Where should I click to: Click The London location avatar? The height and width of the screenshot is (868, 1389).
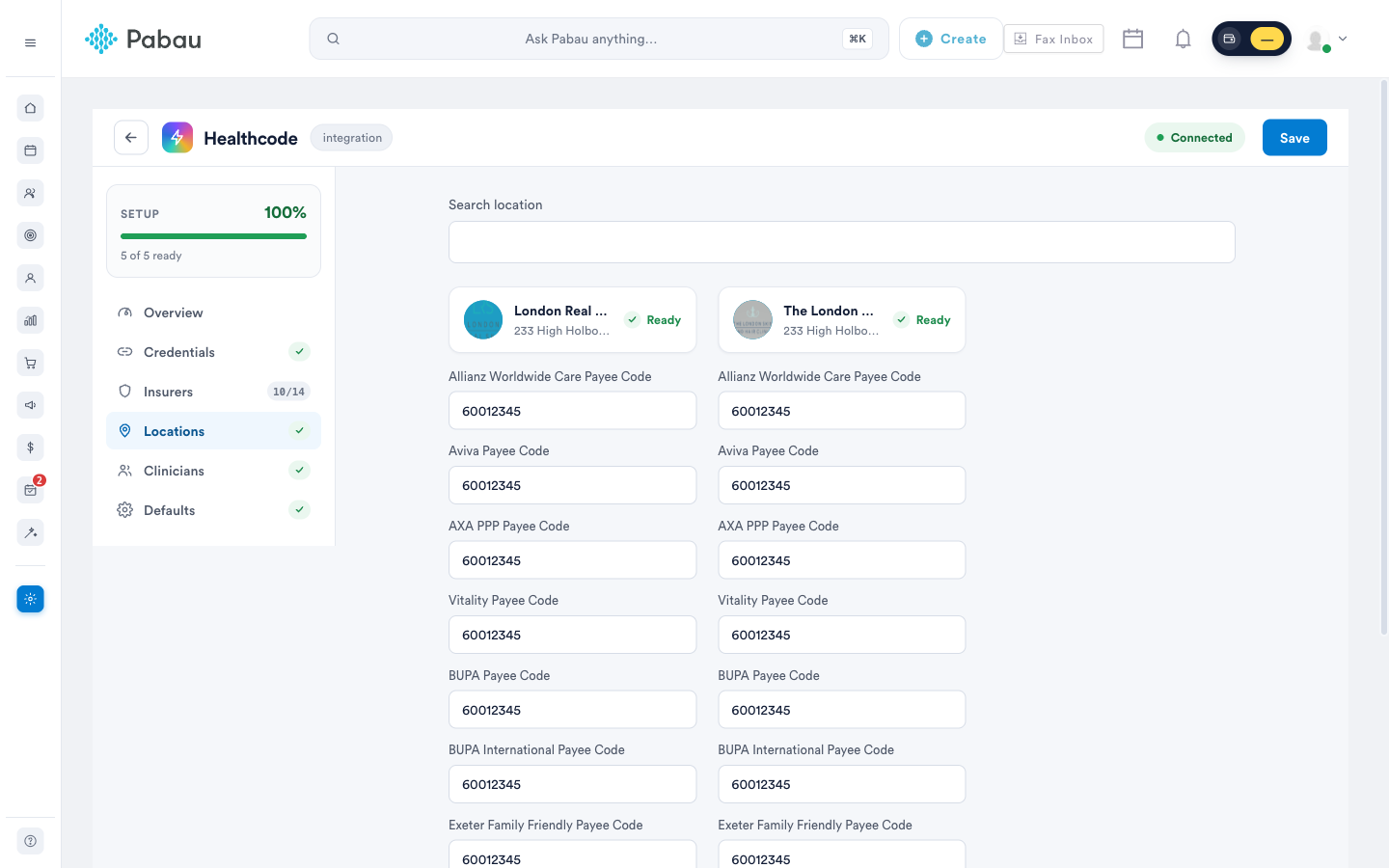click(x=752, y=320)
